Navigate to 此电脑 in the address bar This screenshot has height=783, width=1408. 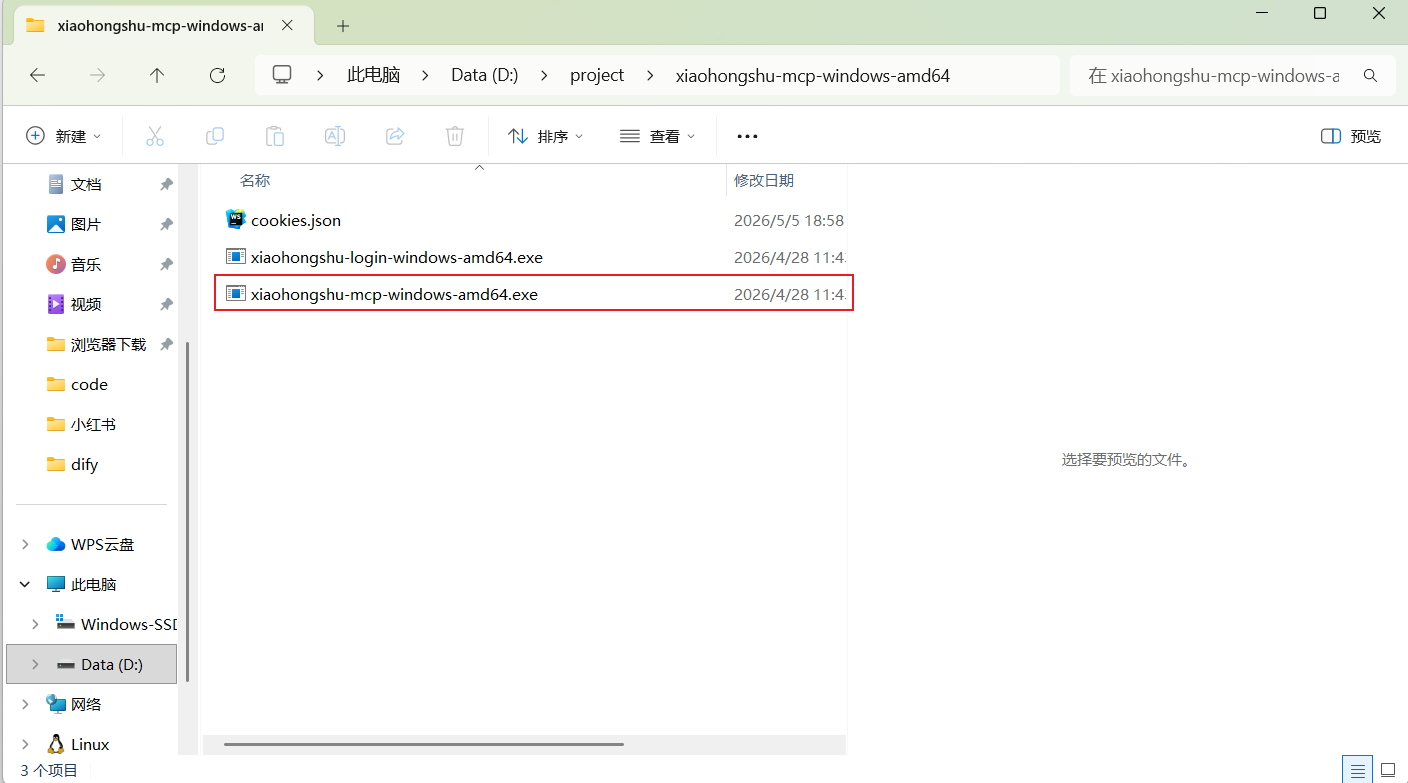point(373,75)
